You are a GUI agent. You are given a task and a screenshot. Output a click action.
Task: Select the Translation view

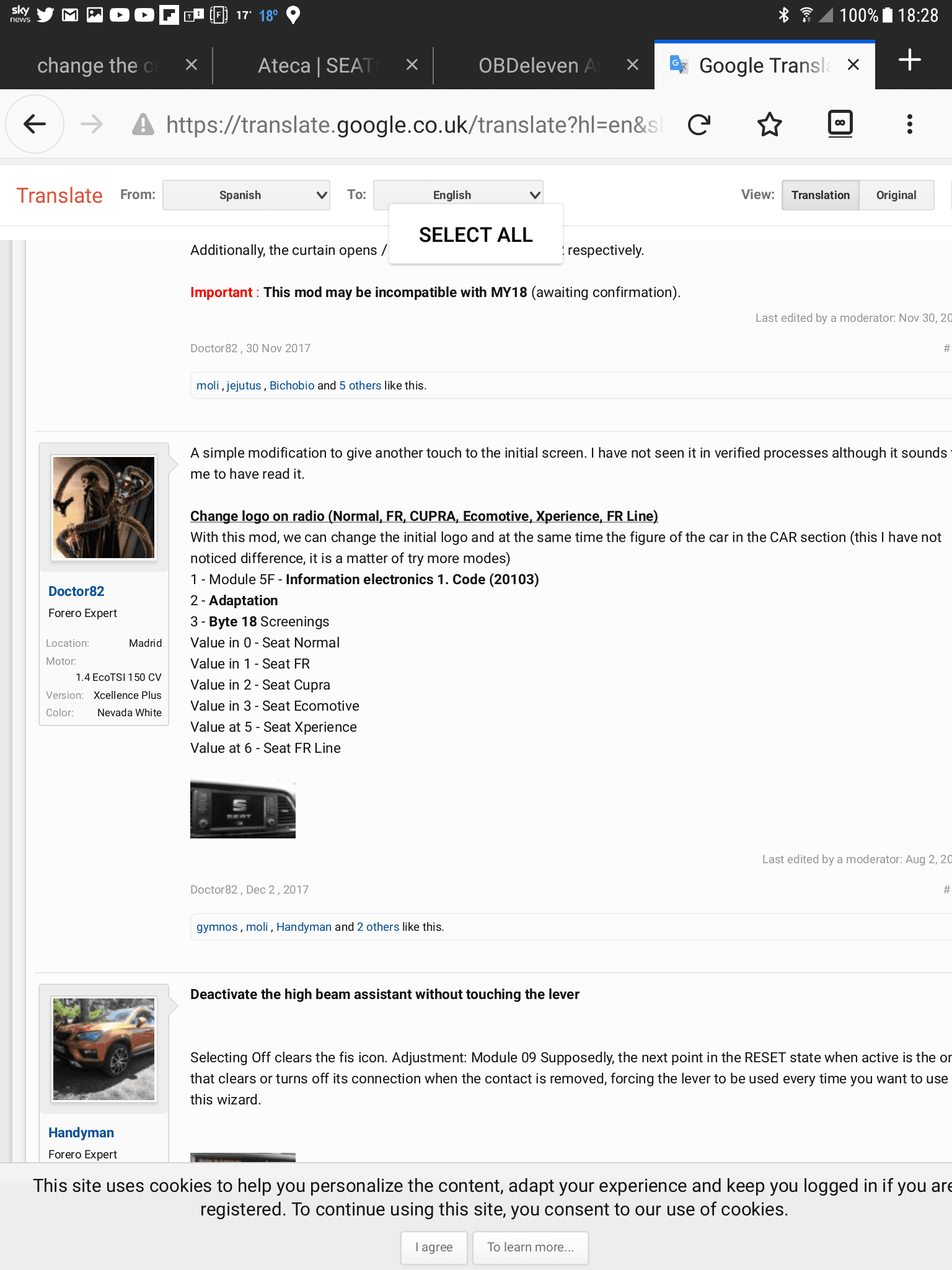[x=820, y=195]
